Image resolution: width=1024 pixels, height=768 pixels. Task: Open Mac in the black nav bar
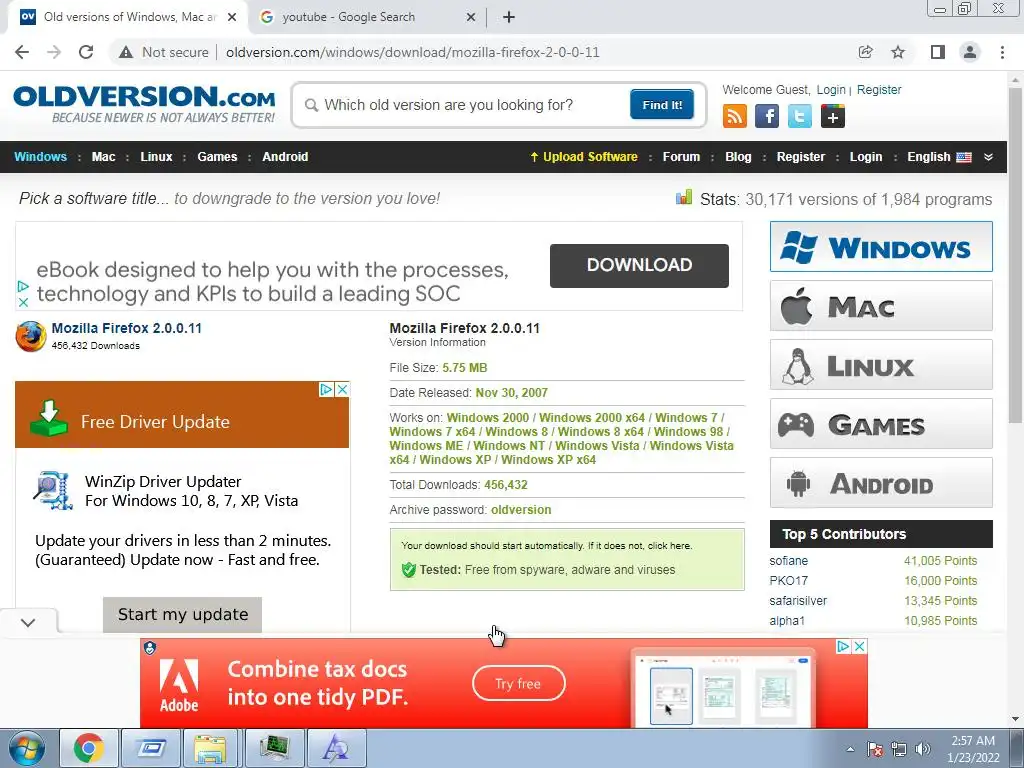pos(103,157)
